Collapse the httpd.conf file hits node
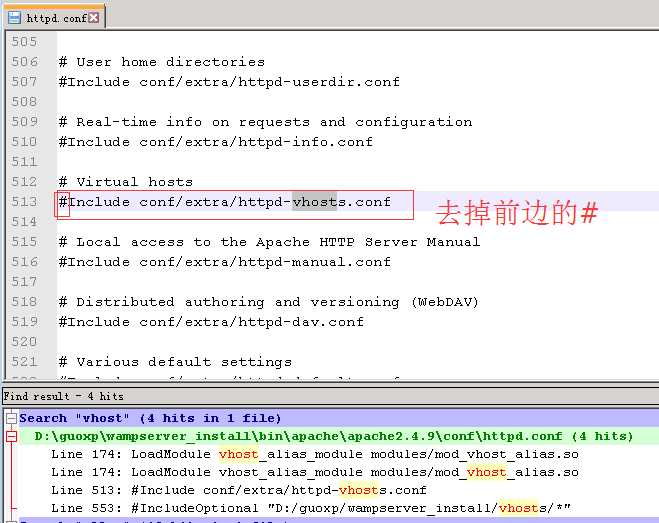 coord(11,436)
